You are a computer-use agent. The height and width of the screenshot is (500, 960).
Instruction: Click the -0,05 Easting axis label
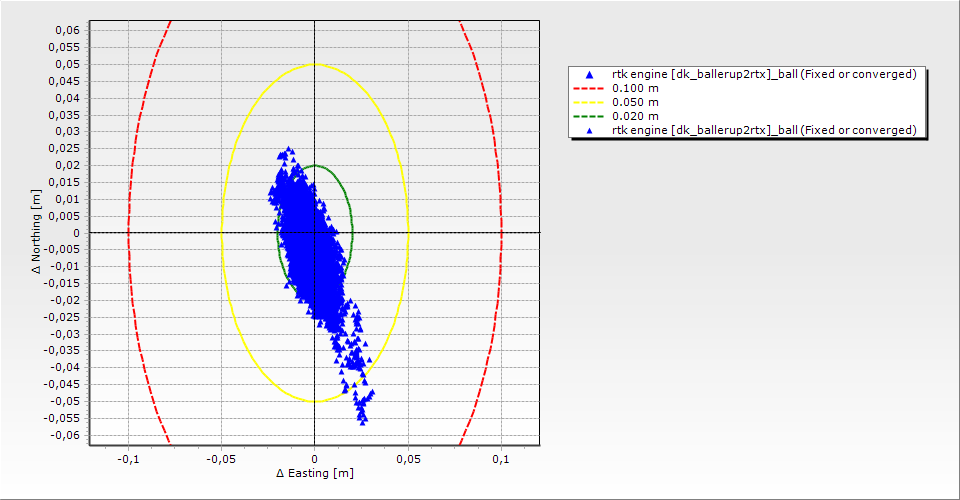(221, 460)
